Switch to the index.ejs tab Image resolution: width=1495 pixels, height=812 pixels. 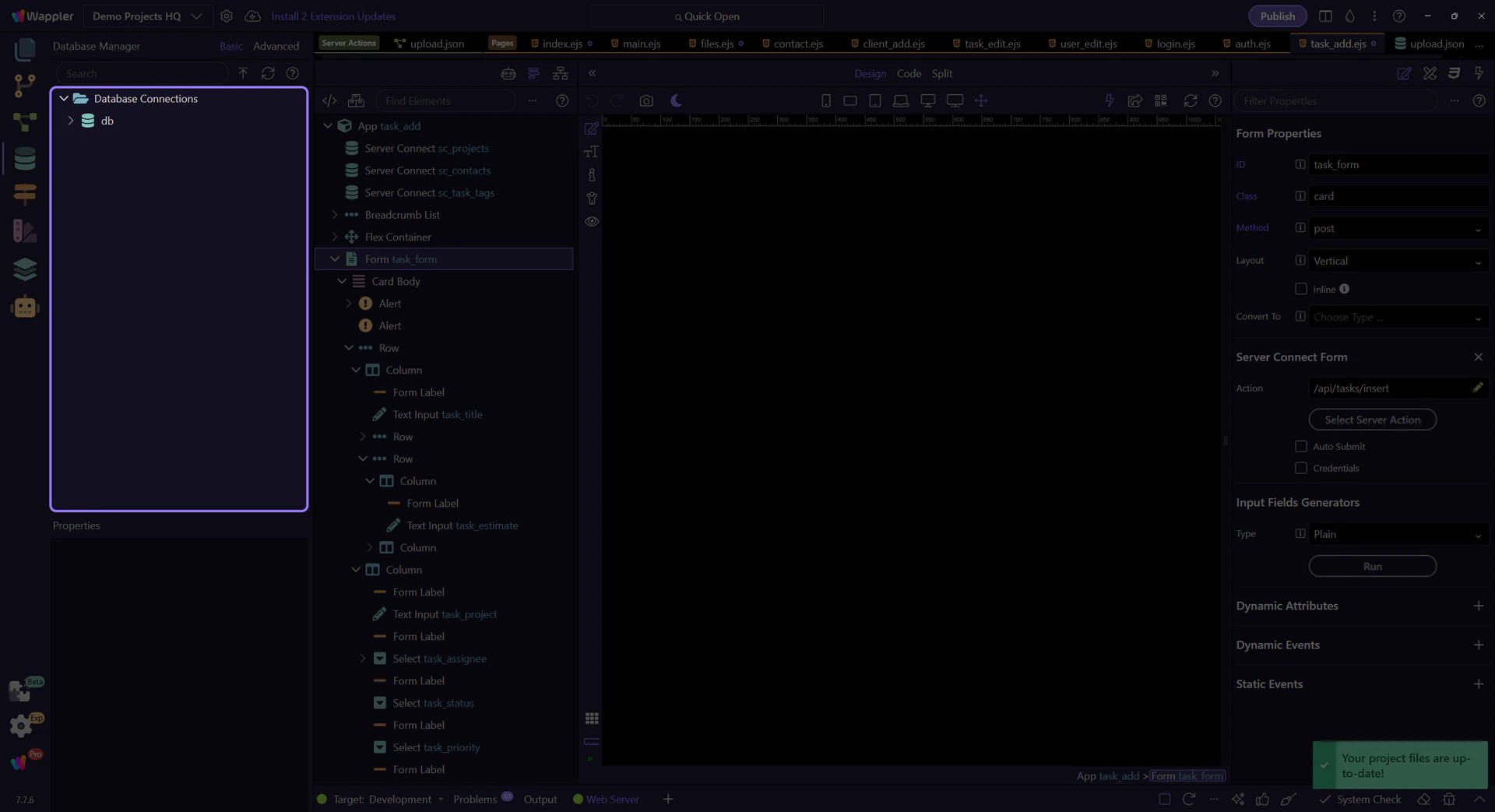(561, 44)
